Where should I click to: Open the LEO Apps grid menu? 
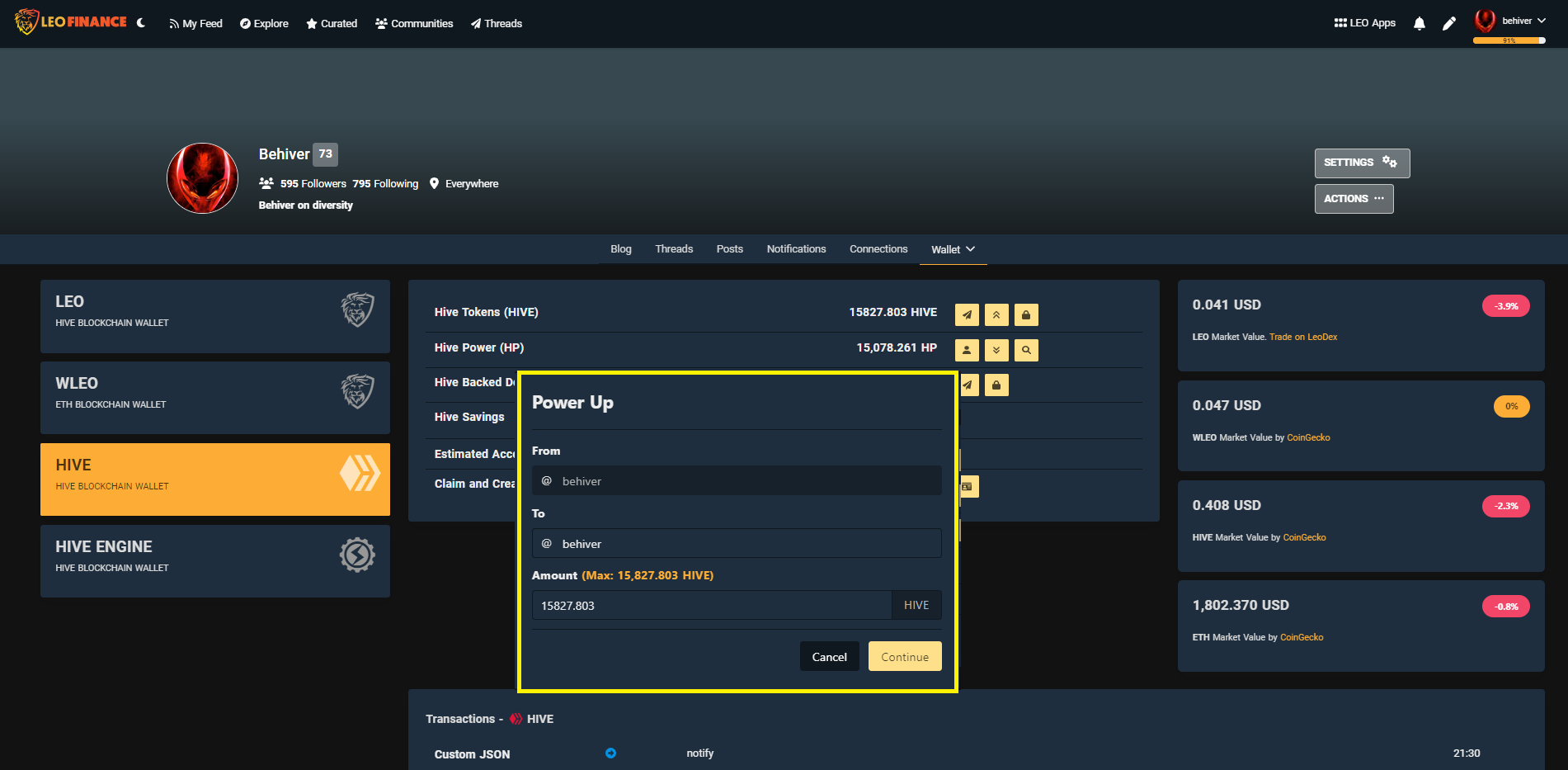tap(1365, 23)
